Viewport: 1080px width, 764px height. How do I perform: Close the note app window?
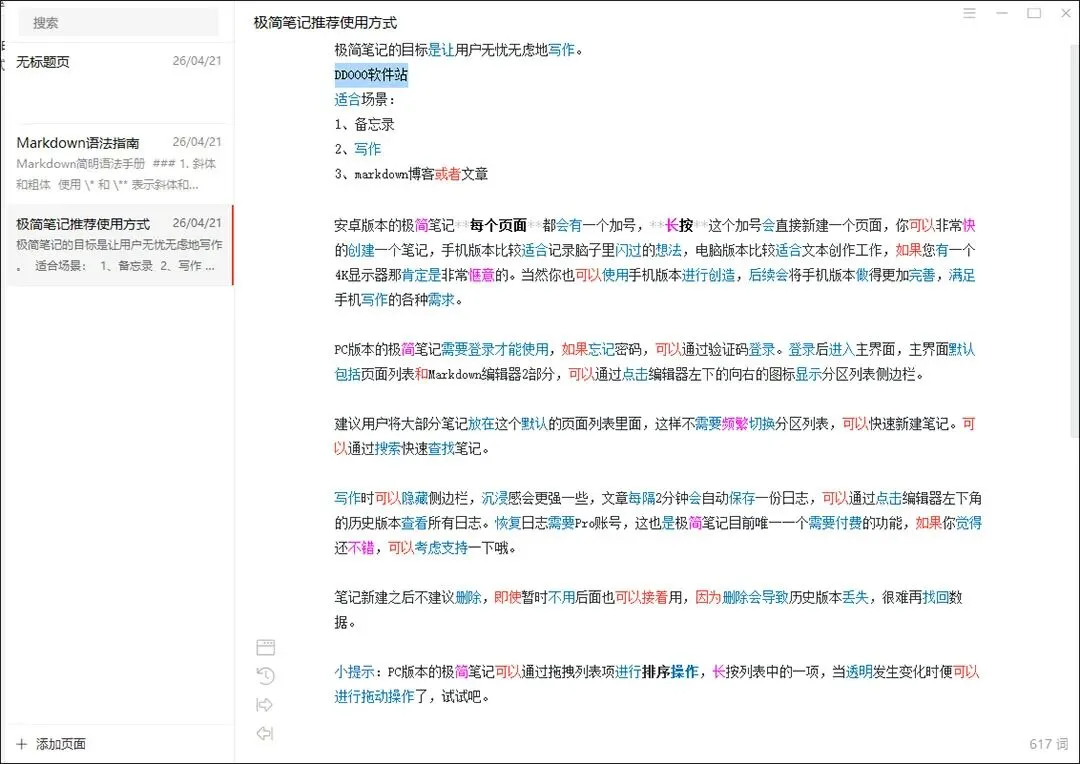1066,13
